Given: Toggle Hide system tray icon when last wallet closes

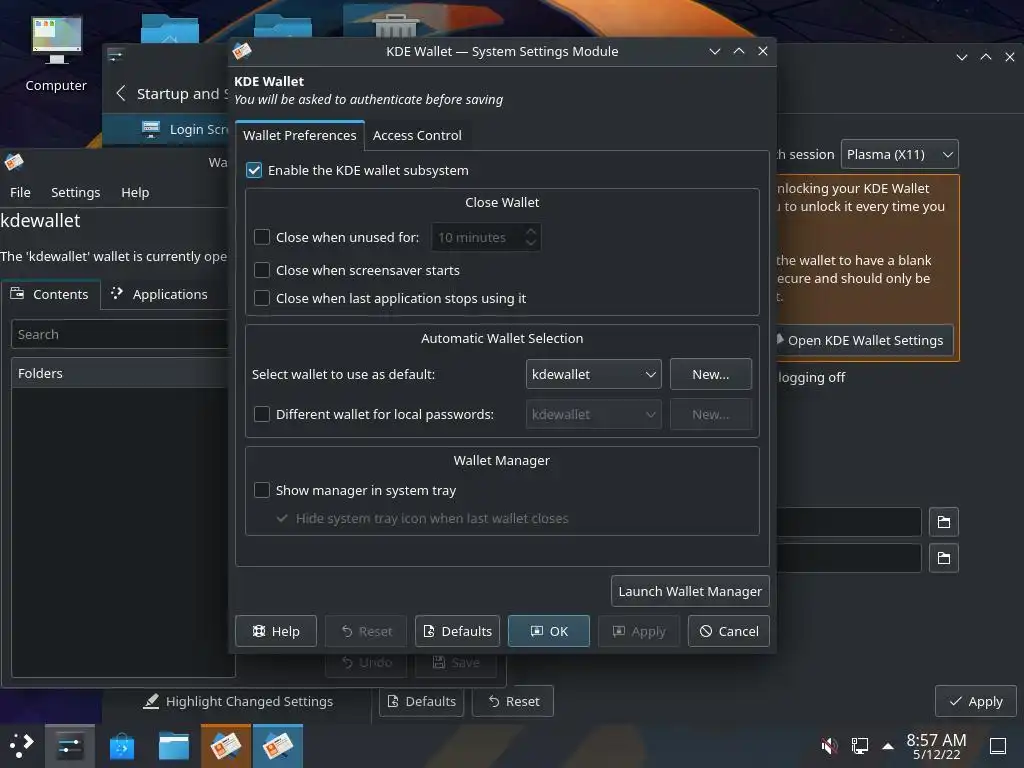Looking at the screenshot, I should click(282, 518).
